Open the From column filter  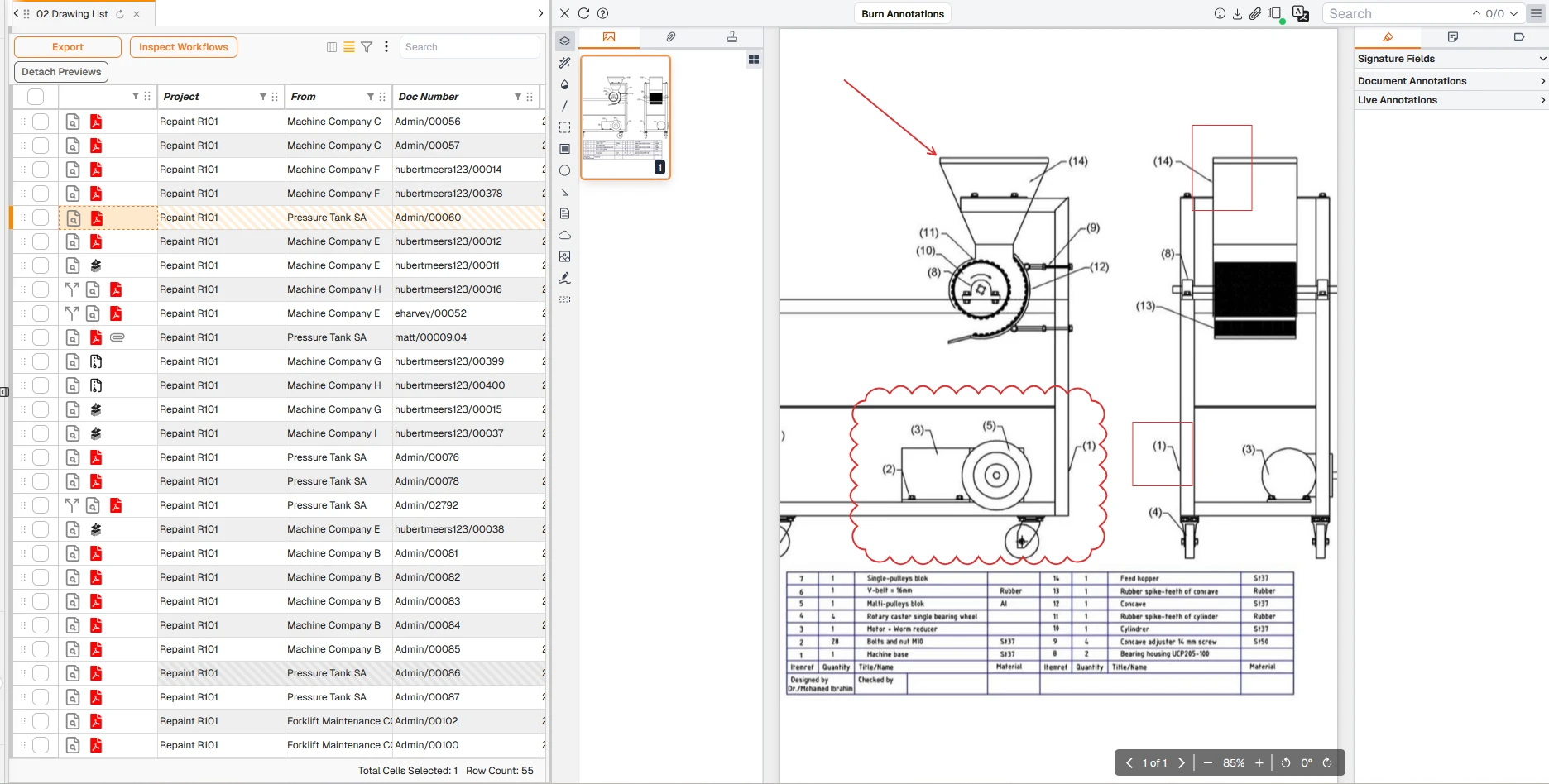[x=371, y=97]
